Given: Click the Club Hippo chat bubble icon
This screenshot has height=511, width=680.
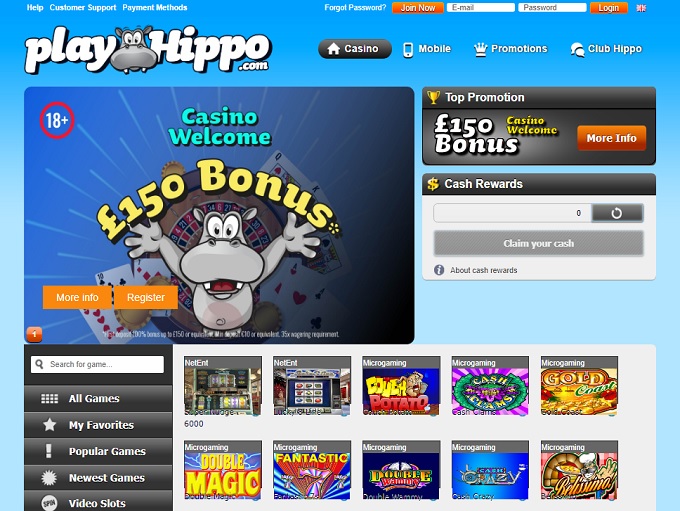Looking at the screenshot, I should click(x=577, y=49).
